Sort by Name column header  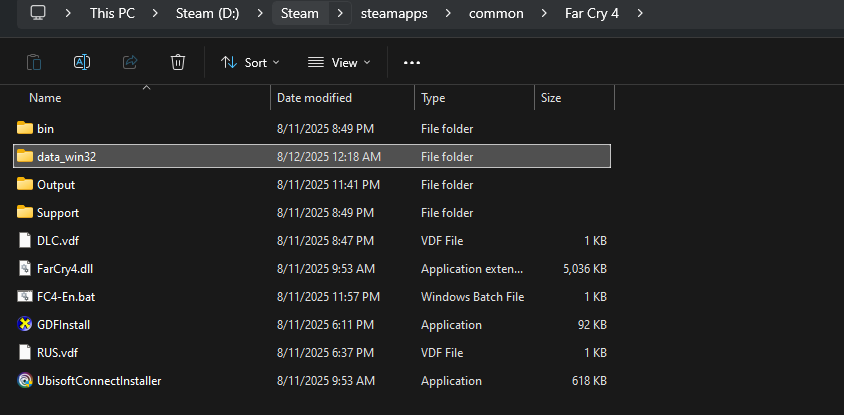coord(45,97)
